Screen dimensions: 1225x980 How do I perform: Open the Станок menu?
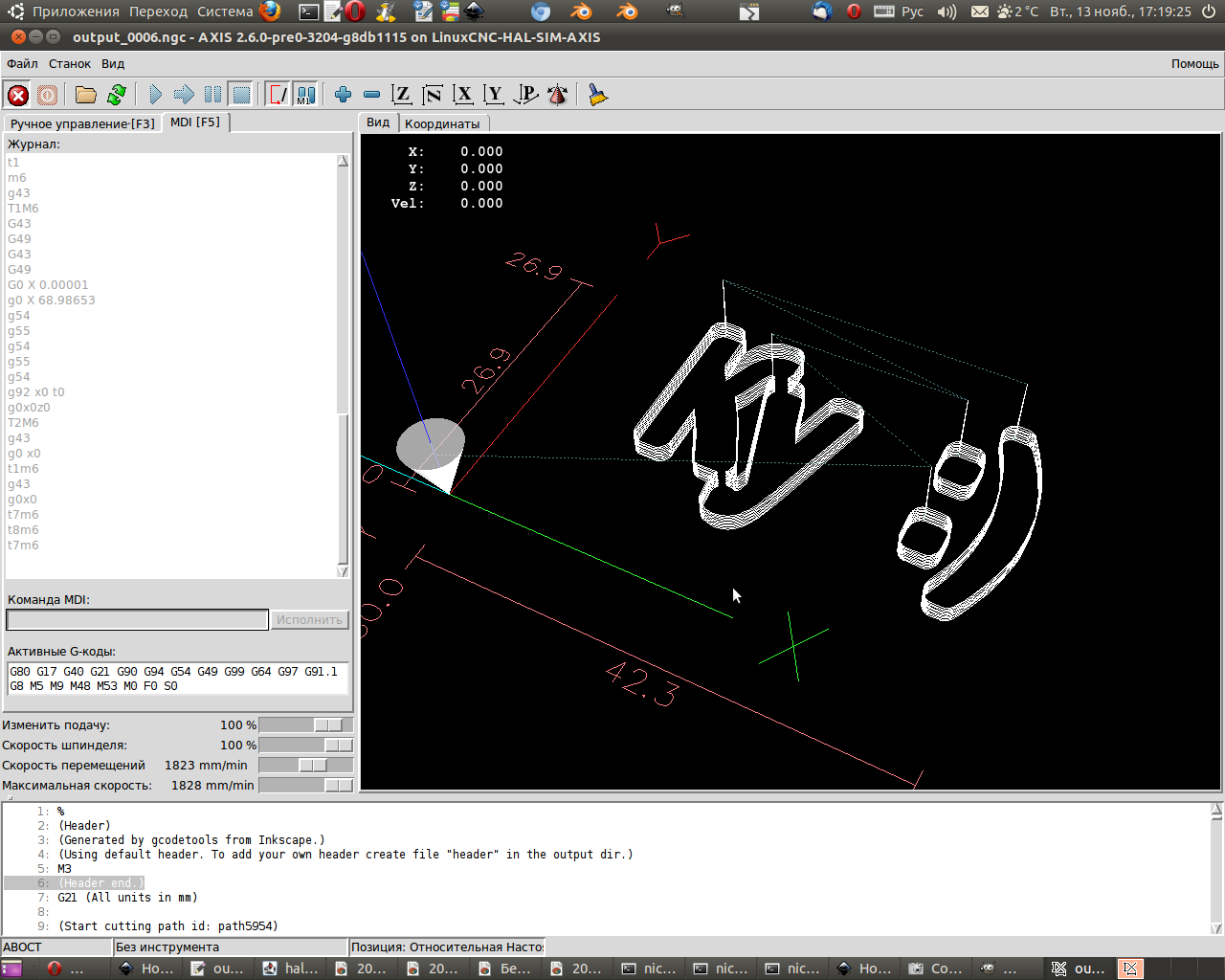(70, 64)
